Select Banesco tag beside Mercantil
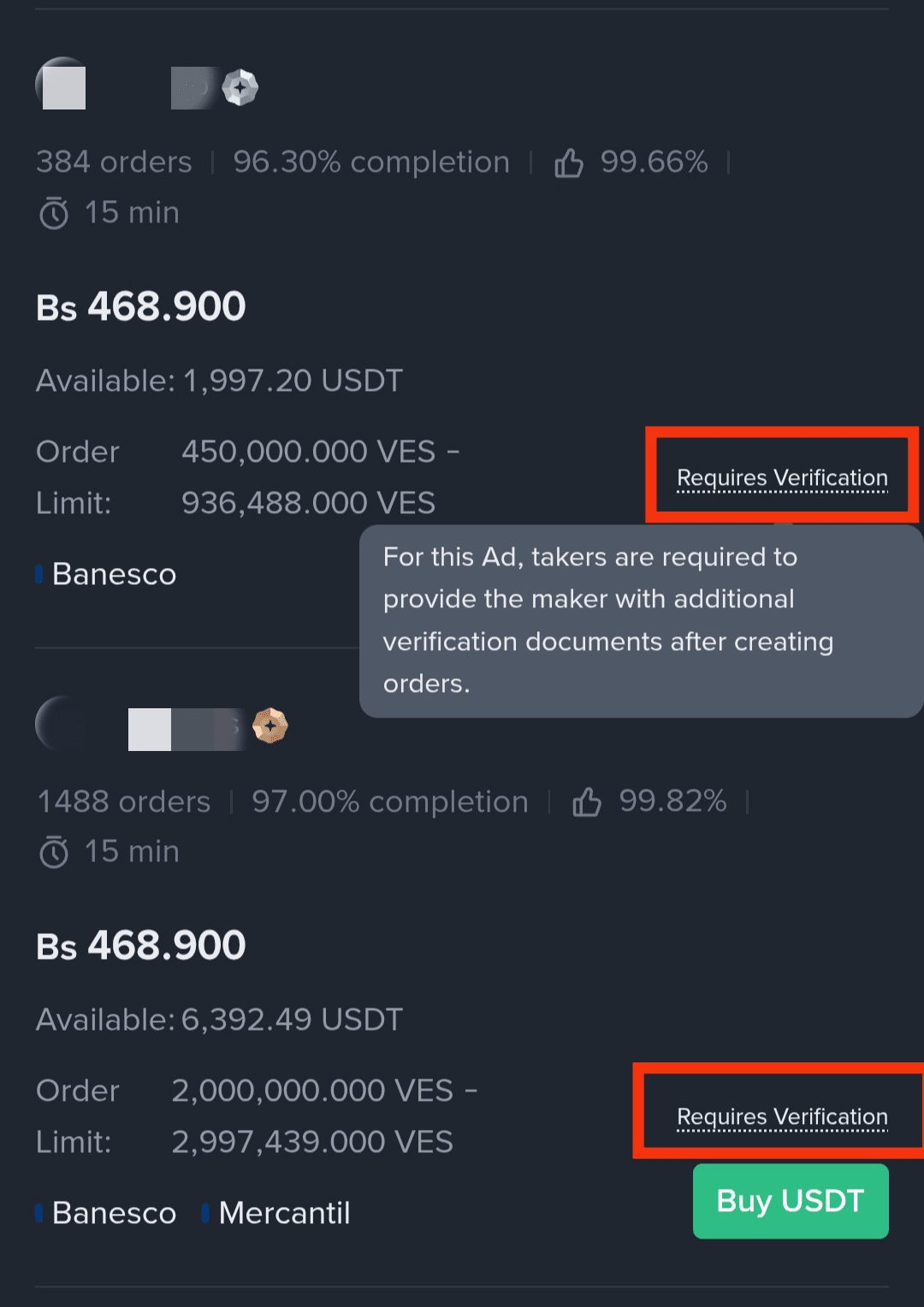The image size is (924, 1307). point(114,1213)
